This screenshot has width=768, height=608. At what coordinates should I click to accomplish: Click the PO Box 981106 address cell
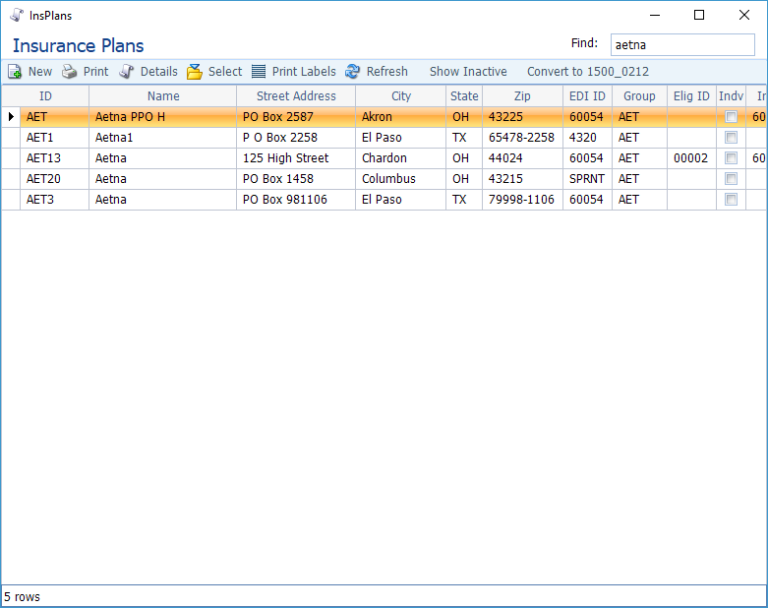coord(296,199)
